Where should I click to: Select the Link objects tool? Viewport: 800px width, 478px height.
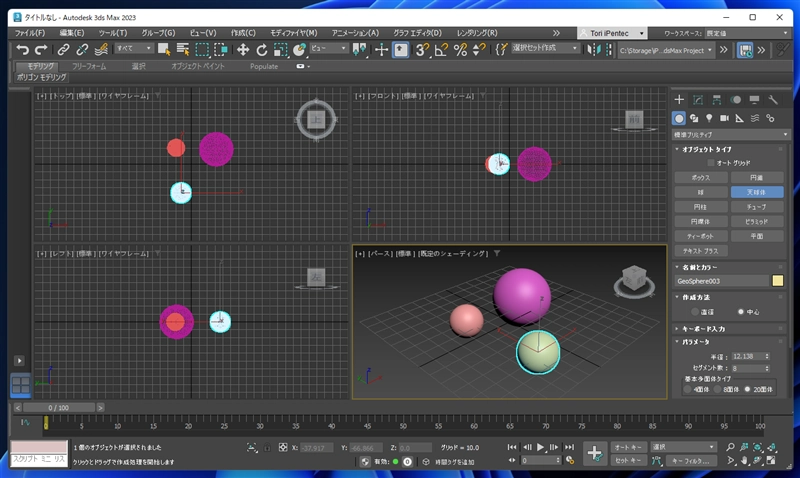(x=63, y=49)
